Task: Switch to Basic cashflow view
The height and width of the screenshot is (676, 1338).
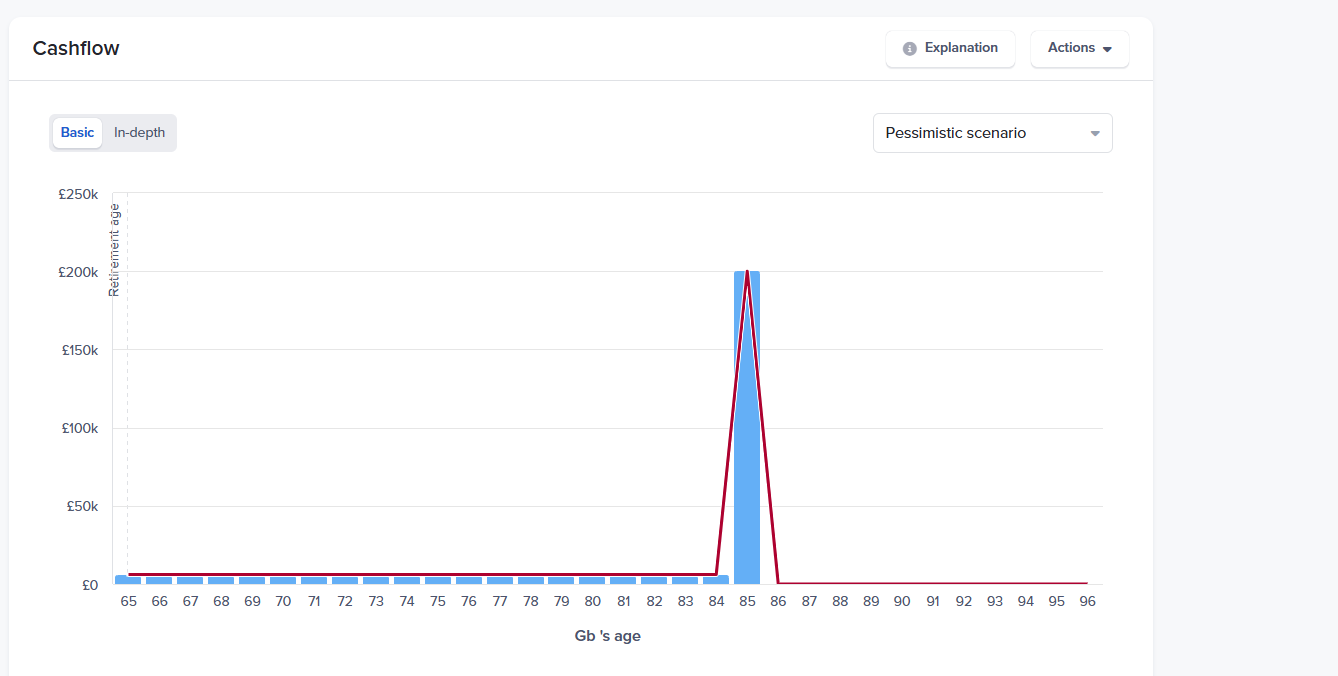Action: point(77,133)
